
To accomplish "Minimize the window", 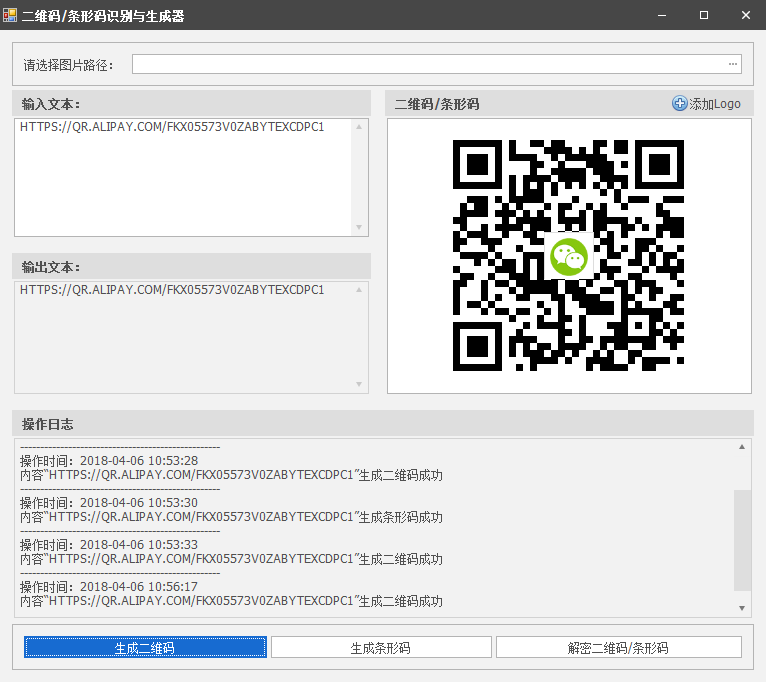I will point(662,15).
